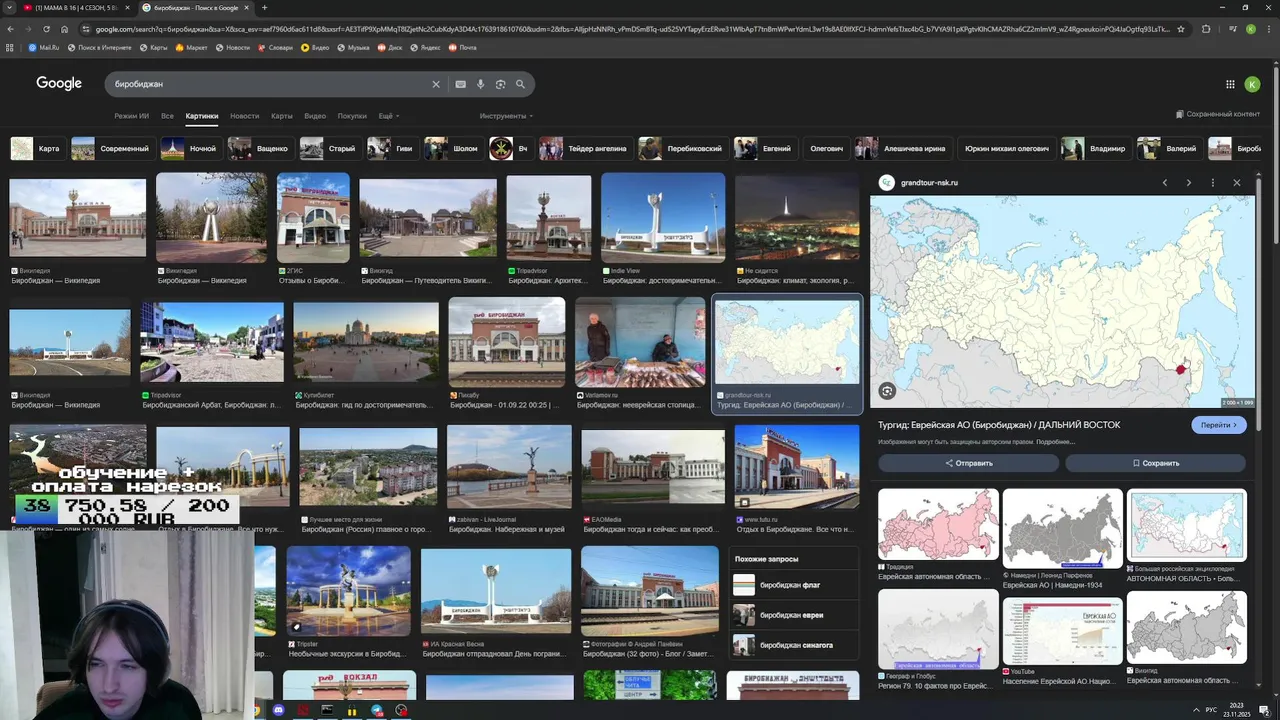1280x720 pixels.
Task: Switch to the Все results tab
Action: 167,116
